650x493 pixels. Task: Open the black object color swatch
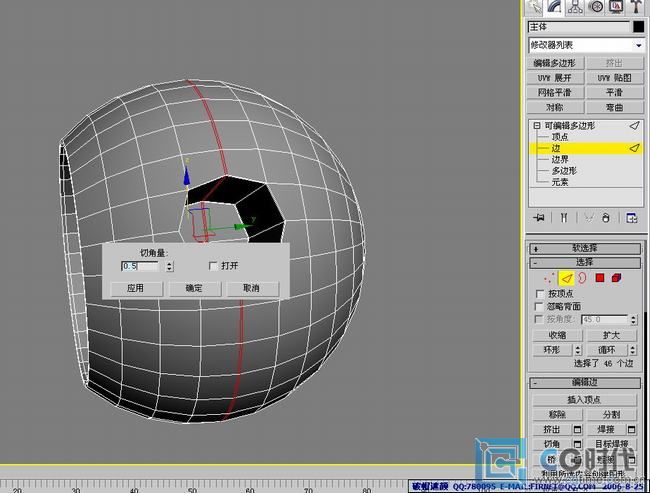tap(638, 27)
